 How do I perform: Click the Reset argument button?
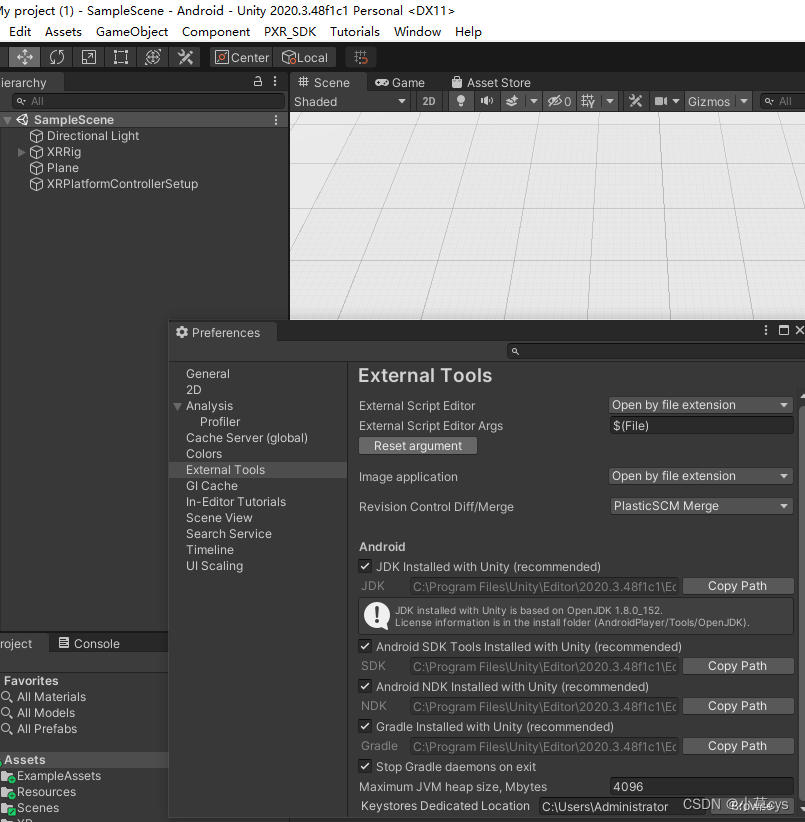click(417, 445)
